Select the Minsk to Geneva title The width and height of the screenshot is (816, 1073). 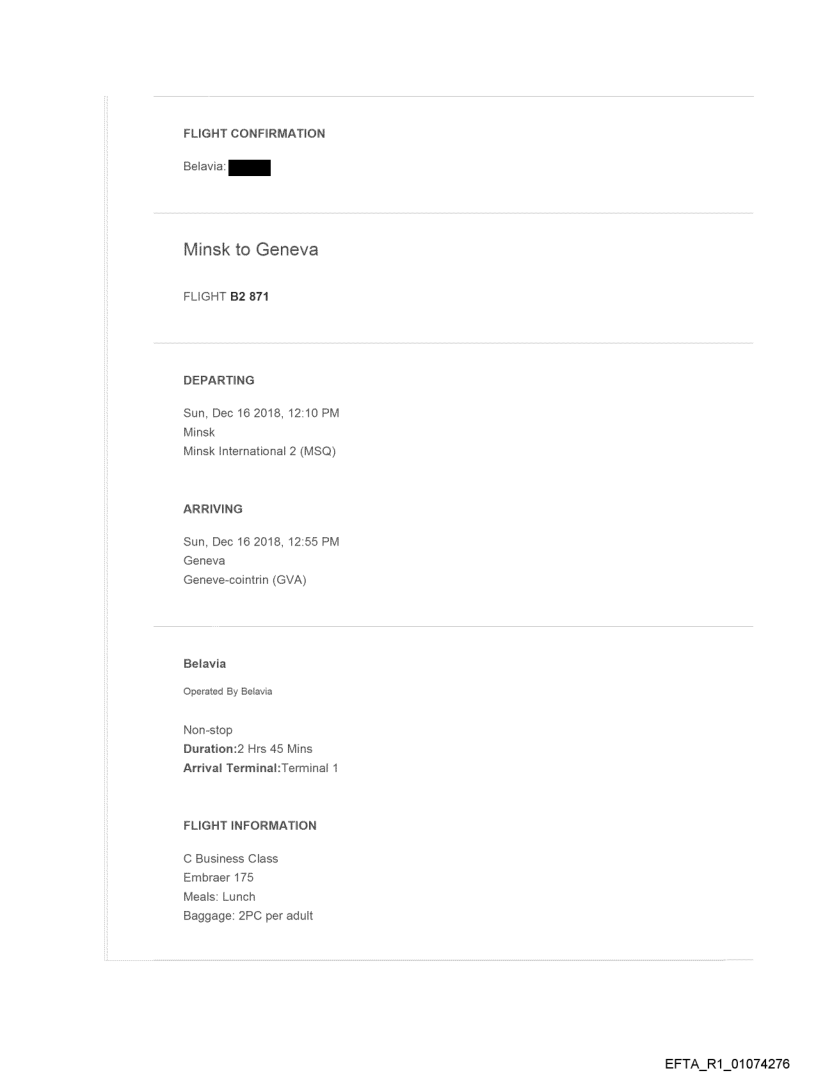250,250
